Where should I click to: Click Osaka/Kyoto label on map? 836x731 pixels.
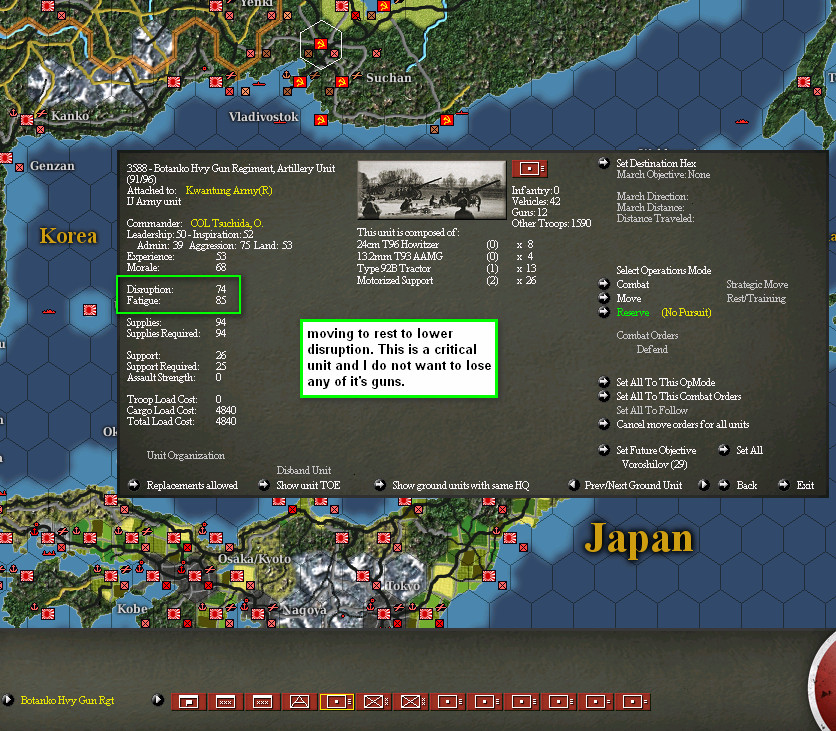[x=254, y=558]
